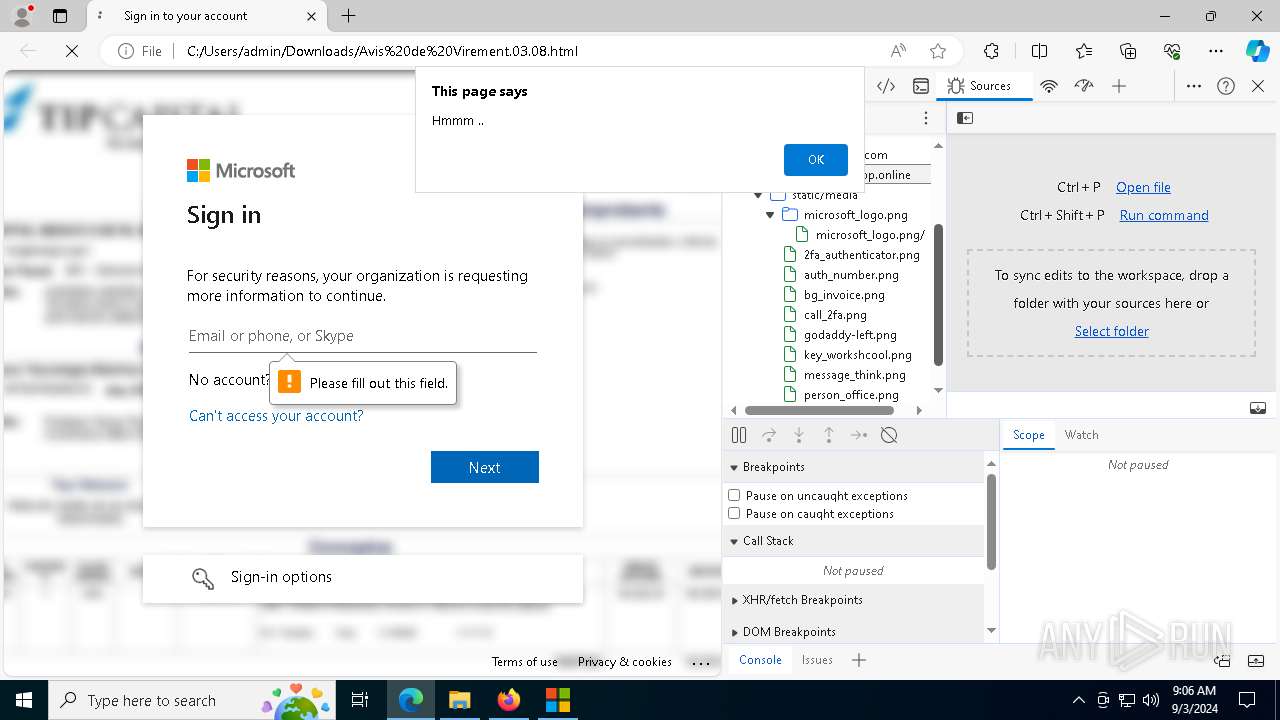The image size is (1280, 720).
Task: Open the Elements panel code icon
Action: pyautogui.click(x=886, y=86)
